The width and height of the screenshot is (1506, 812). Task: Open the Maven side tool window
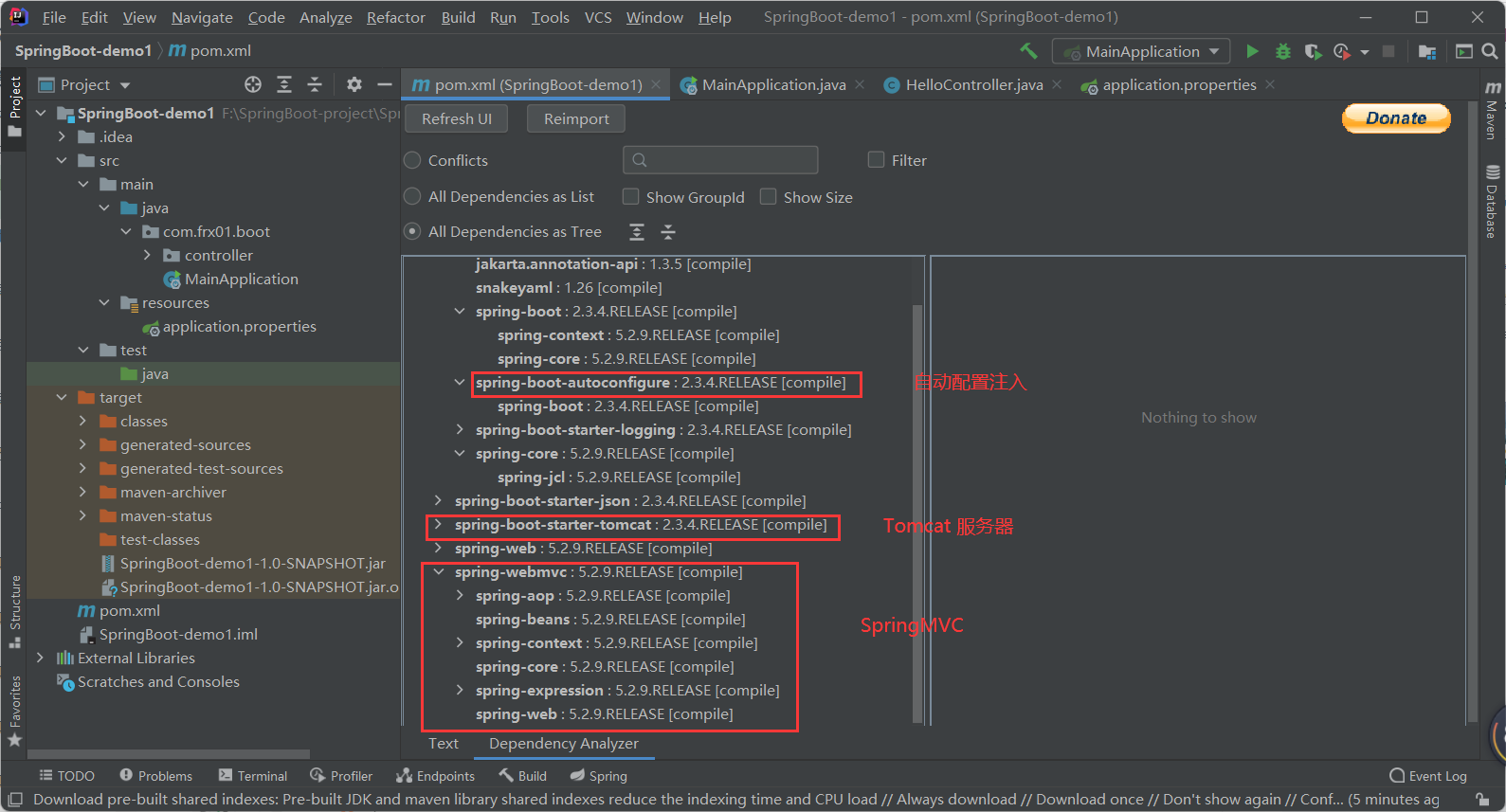(1492, 110)
